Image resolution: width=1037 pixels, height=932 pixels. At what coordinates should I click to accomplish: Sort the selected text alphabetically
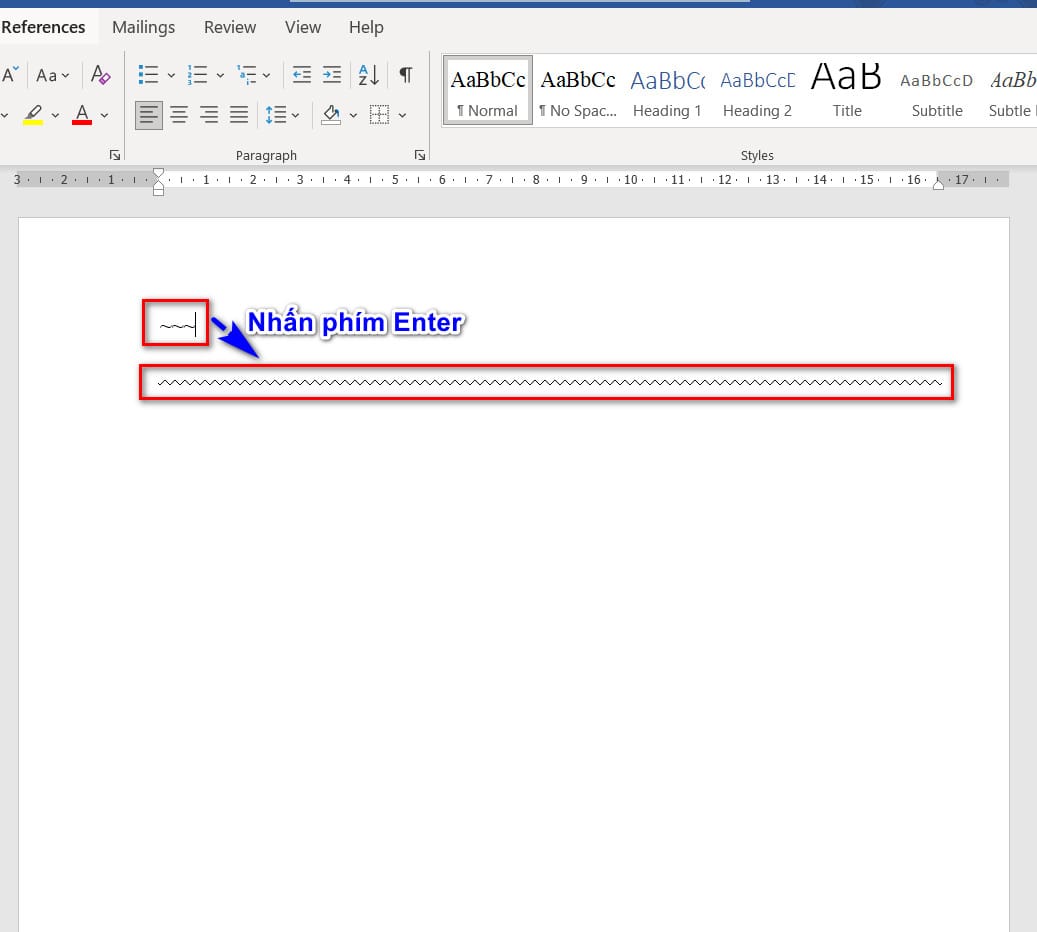coord(368,75)
